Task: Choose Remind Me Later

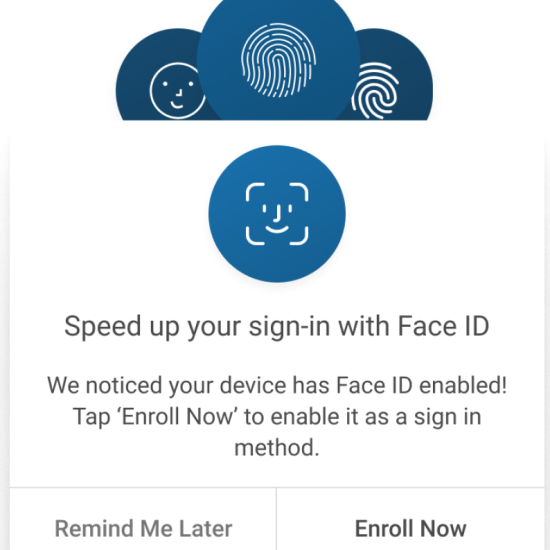Action: click(143, 528)
